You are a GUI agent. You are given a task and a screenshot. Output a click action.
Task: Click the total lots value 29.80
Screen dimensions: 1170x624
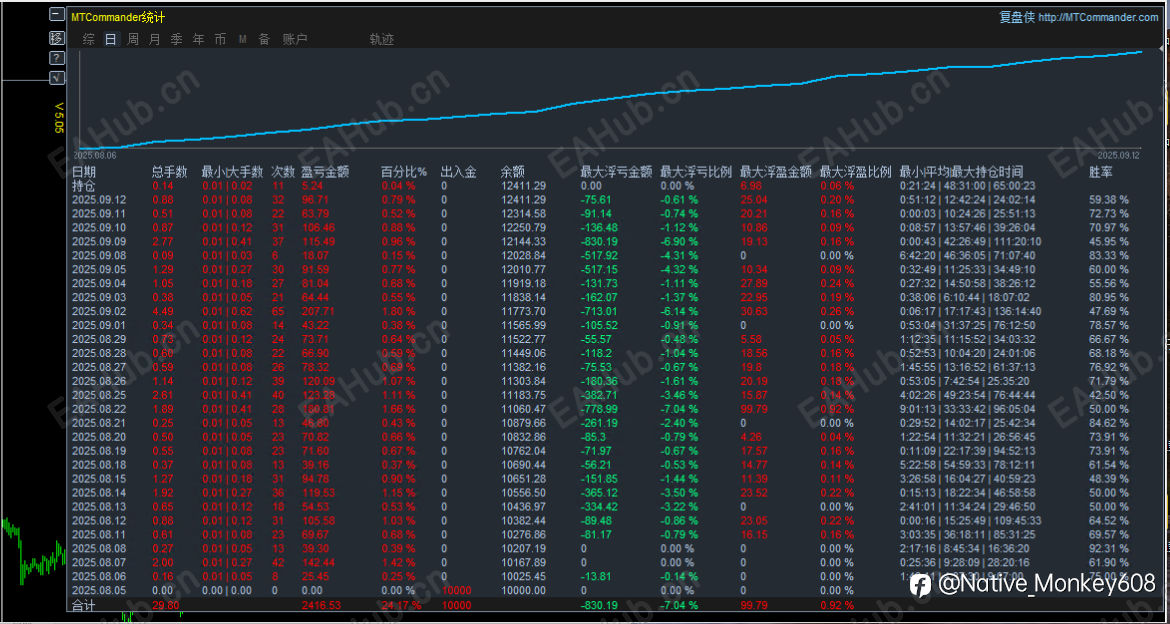(x=165, y=605)
